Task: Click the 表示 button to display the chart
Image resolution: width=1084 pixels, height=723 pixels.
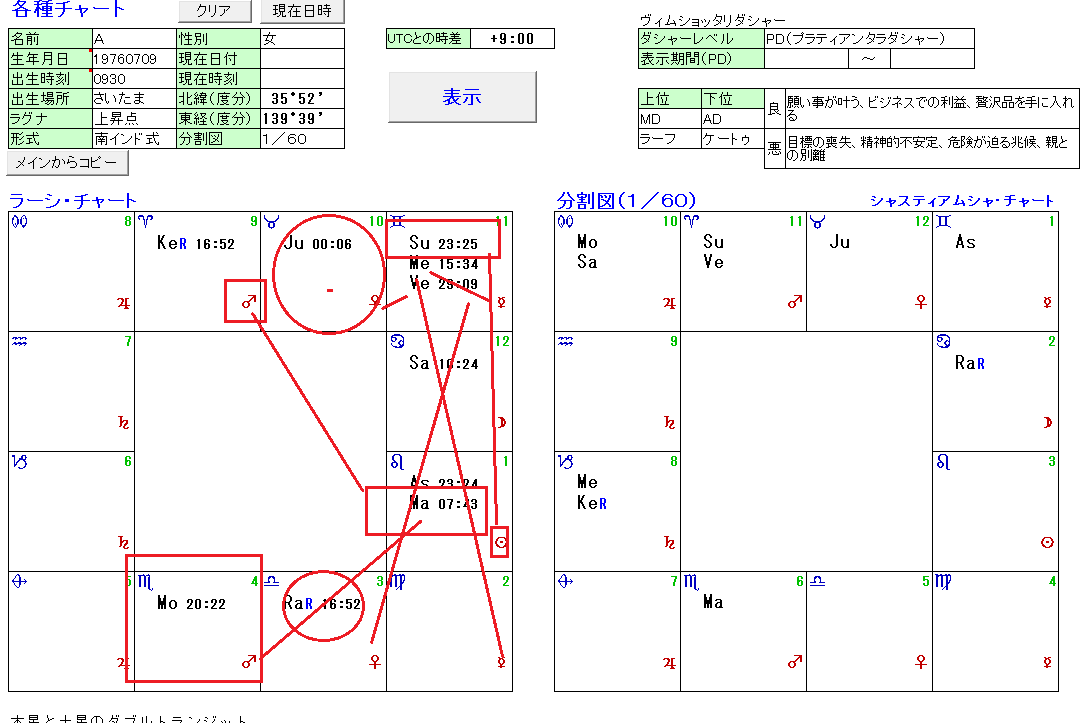Action: coord(460,96)
